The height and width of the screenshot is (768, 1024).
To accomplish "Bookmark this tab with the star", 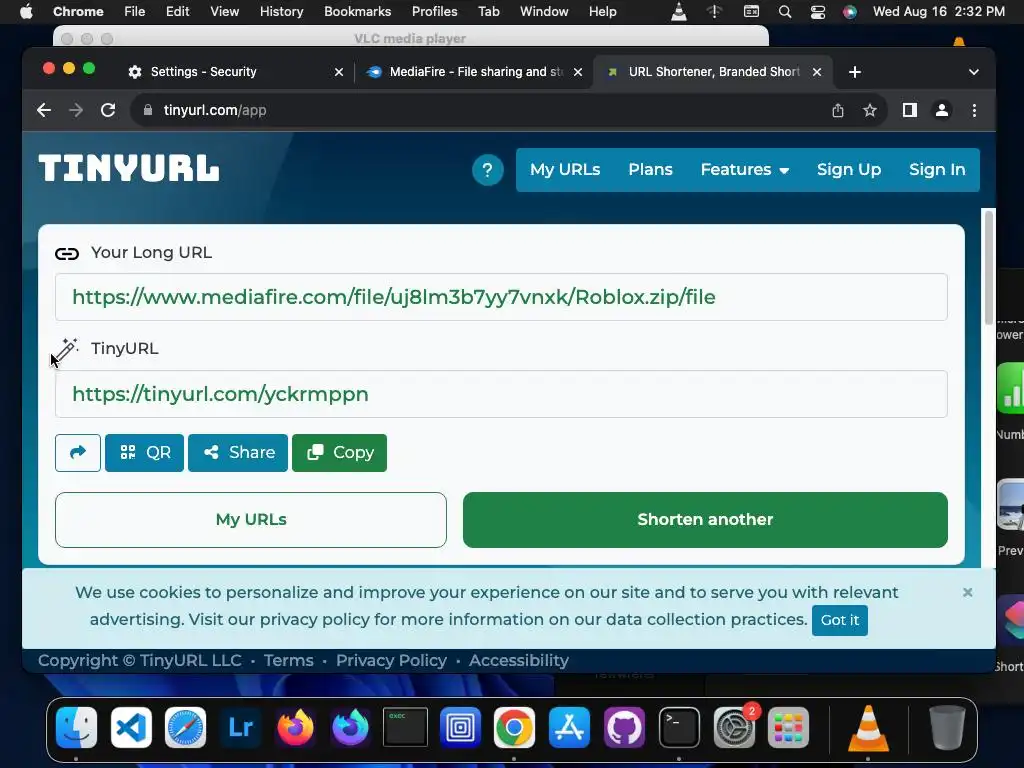I will pyautogui.click(x=869, y=110).
